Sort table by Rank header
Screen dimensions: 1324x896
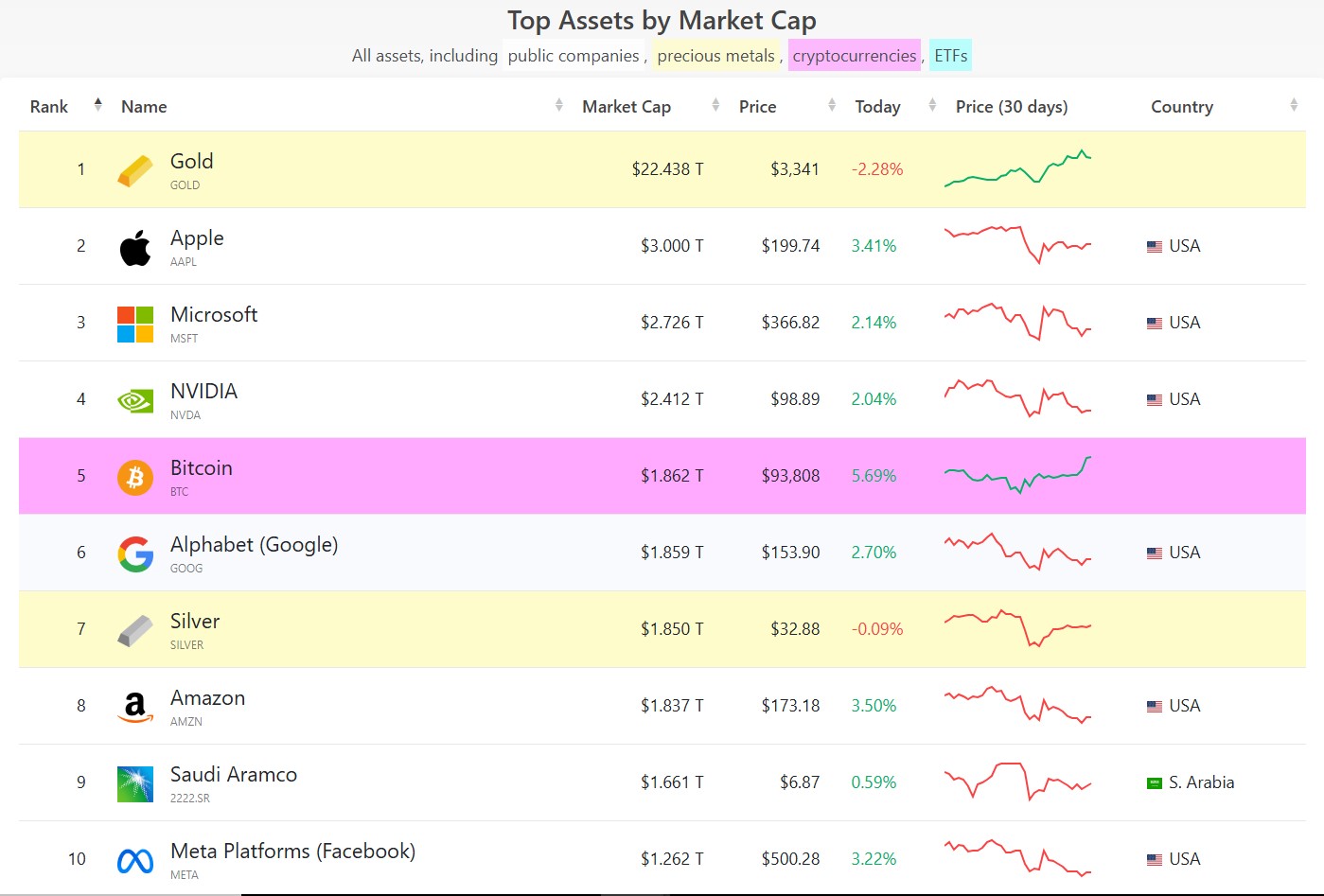click(49, 107)
